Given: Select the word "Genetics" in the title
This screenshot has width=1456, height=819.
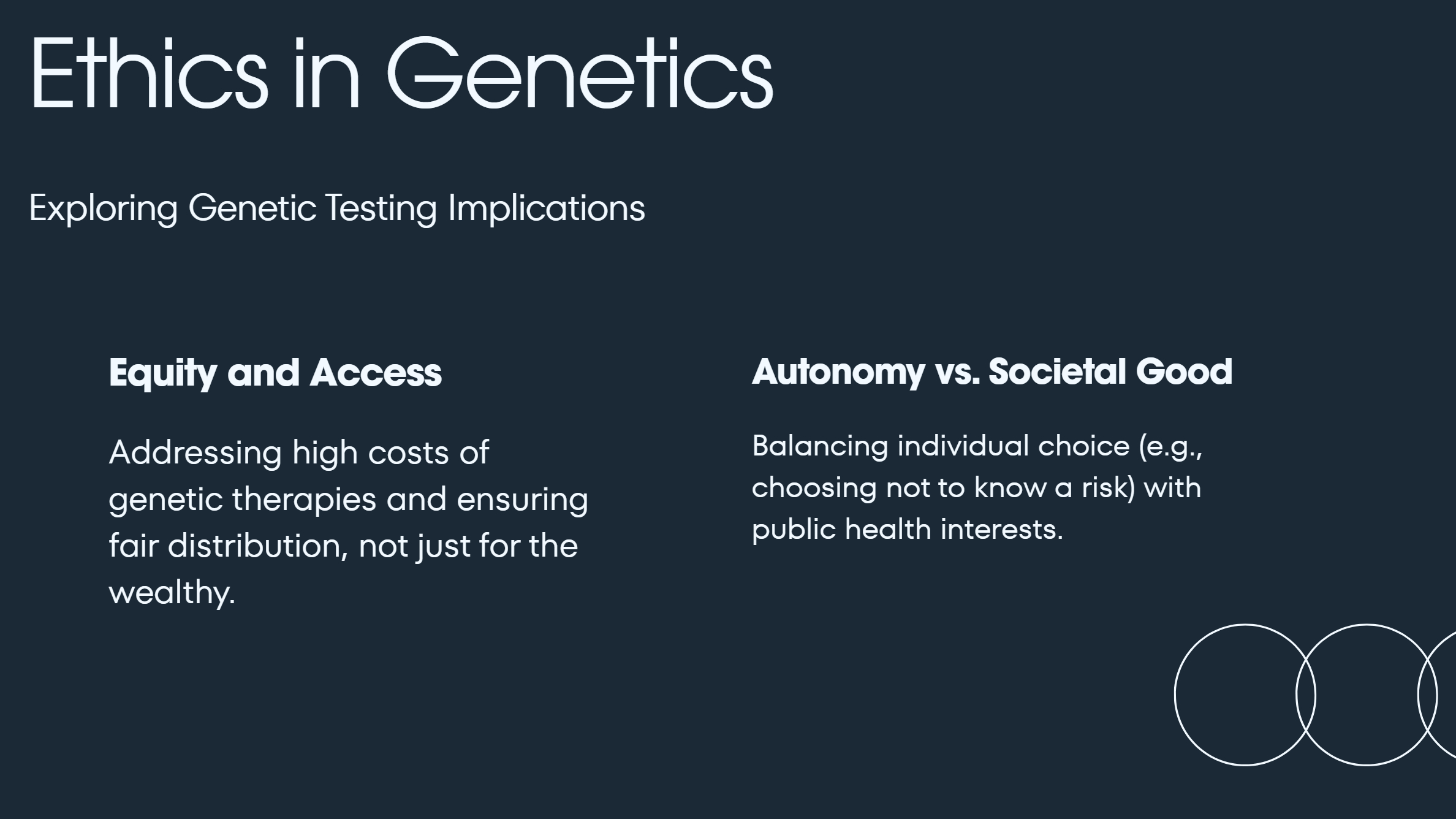Looking at the screenshot, I should click(579, 74).
